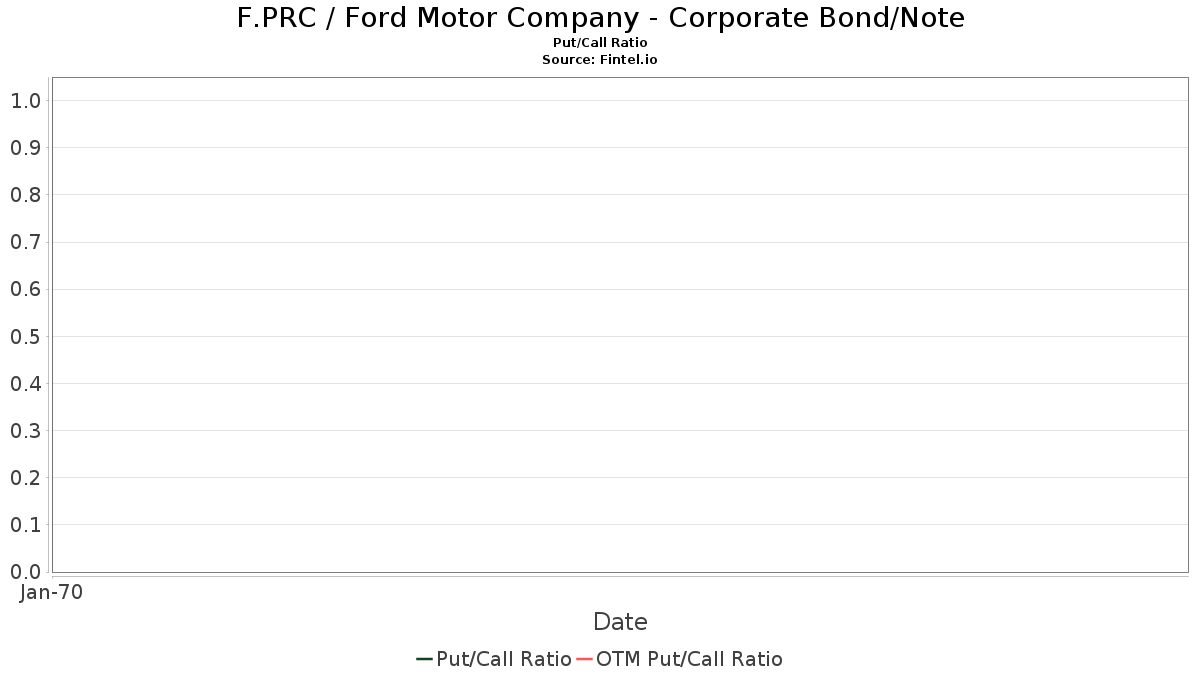Viewport: 1200px width, 675px height.
Task: Click the F.PRC Ford Motor Company chart title
Action: pos(601,18)
